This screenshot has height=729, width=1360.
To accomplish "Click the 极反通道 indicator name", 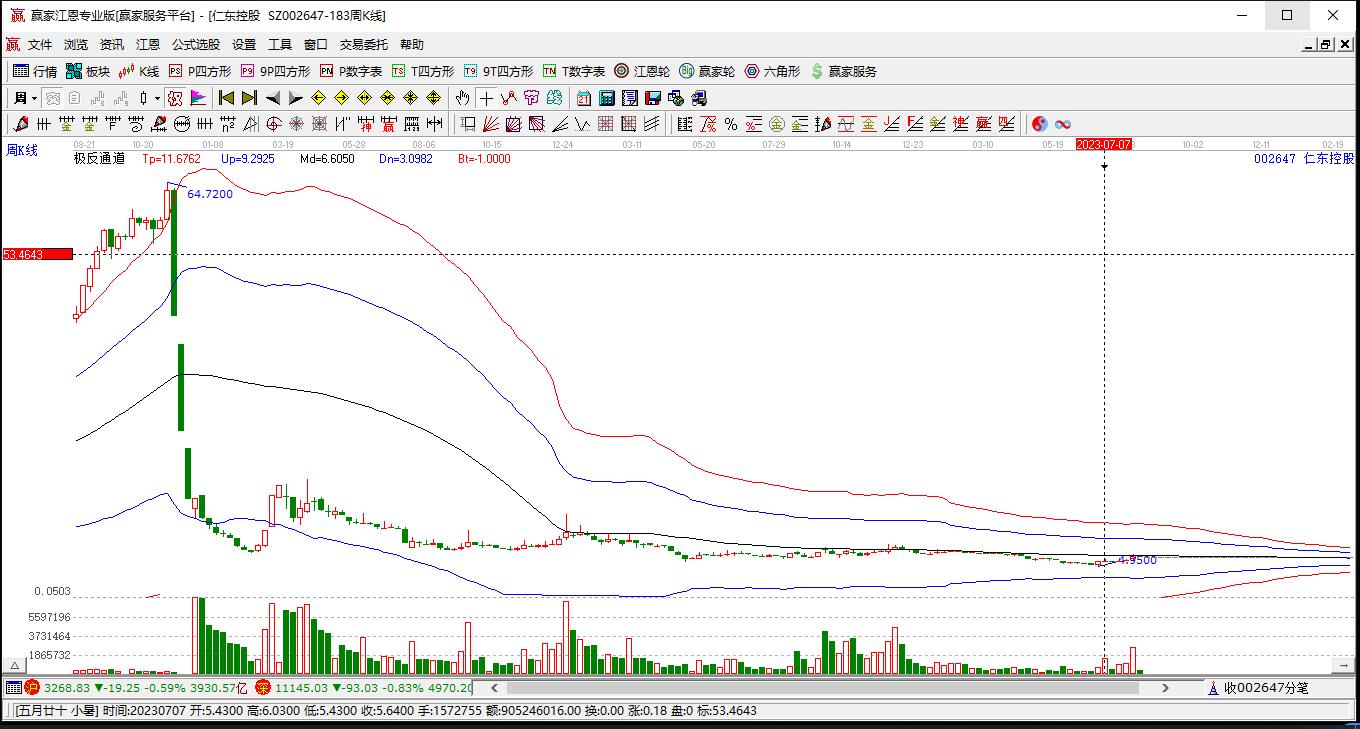I will pyautogui.click(x=99, y=158).
